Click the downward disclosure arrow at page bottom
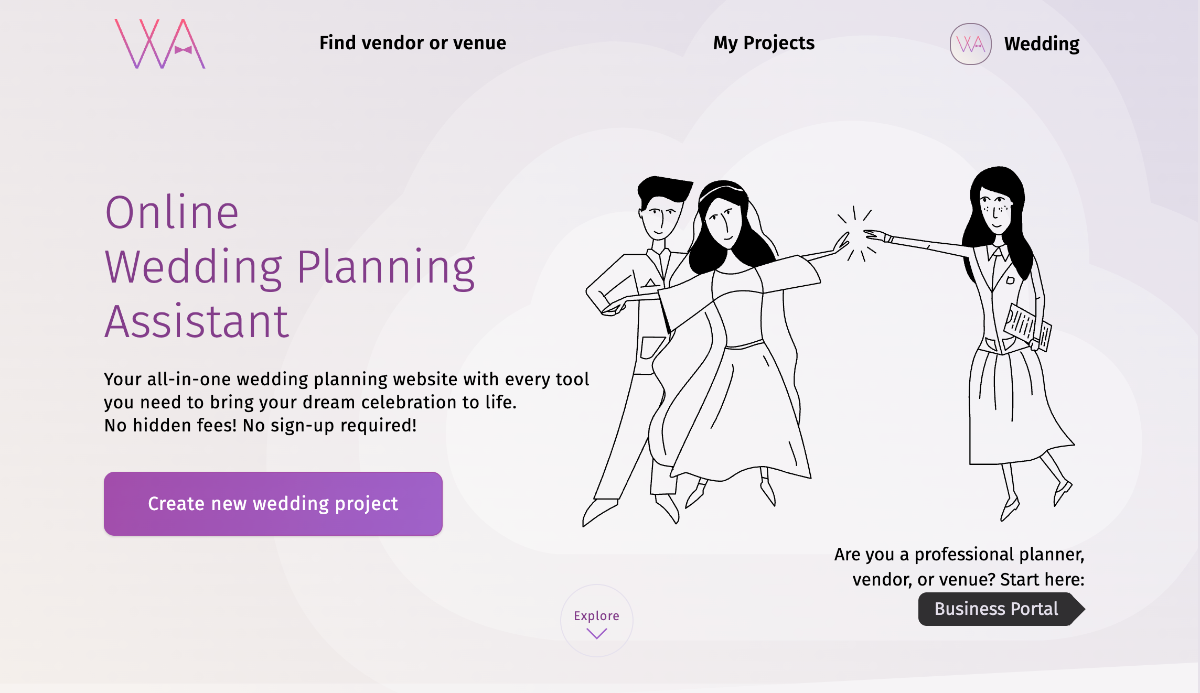This screenshot has height=693, width=1200. point(596,631)
